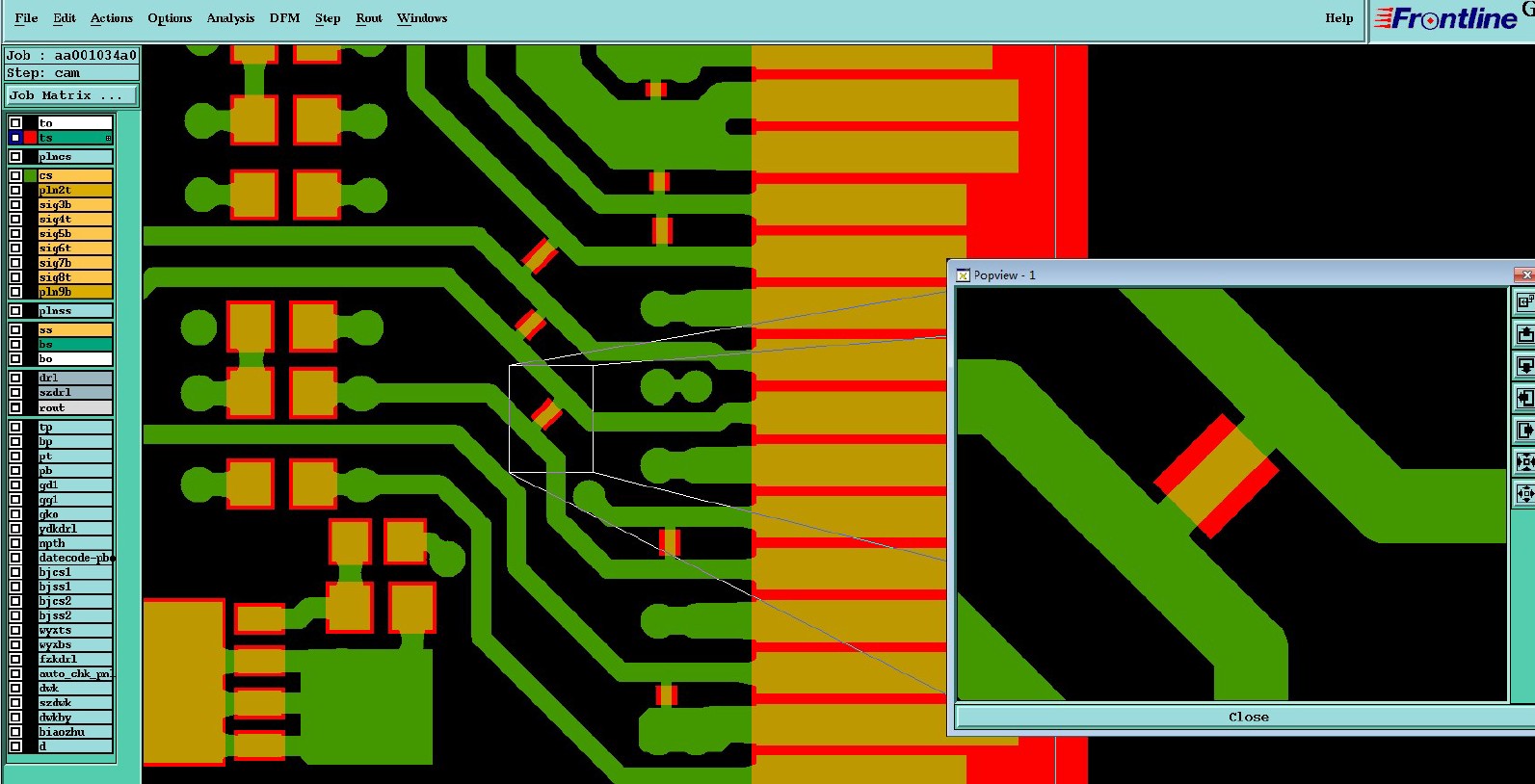The width and height of the screenshot is (1535, 784).
Task: Toggle display checkbox for layer plnss
Action: tap(15, 310)
